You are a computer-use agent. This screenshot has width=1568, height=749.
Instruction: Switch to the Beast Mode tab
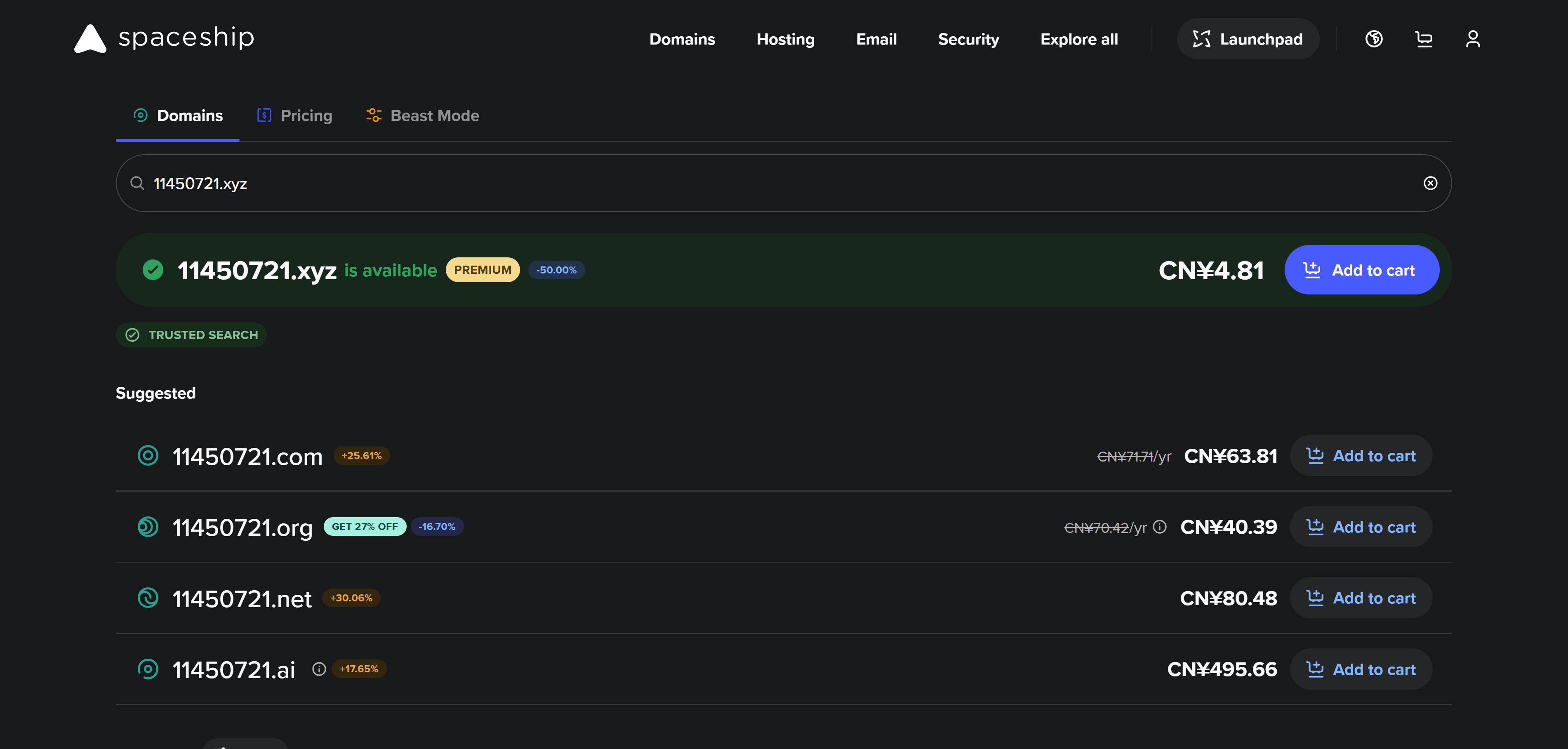coord(422,116)
